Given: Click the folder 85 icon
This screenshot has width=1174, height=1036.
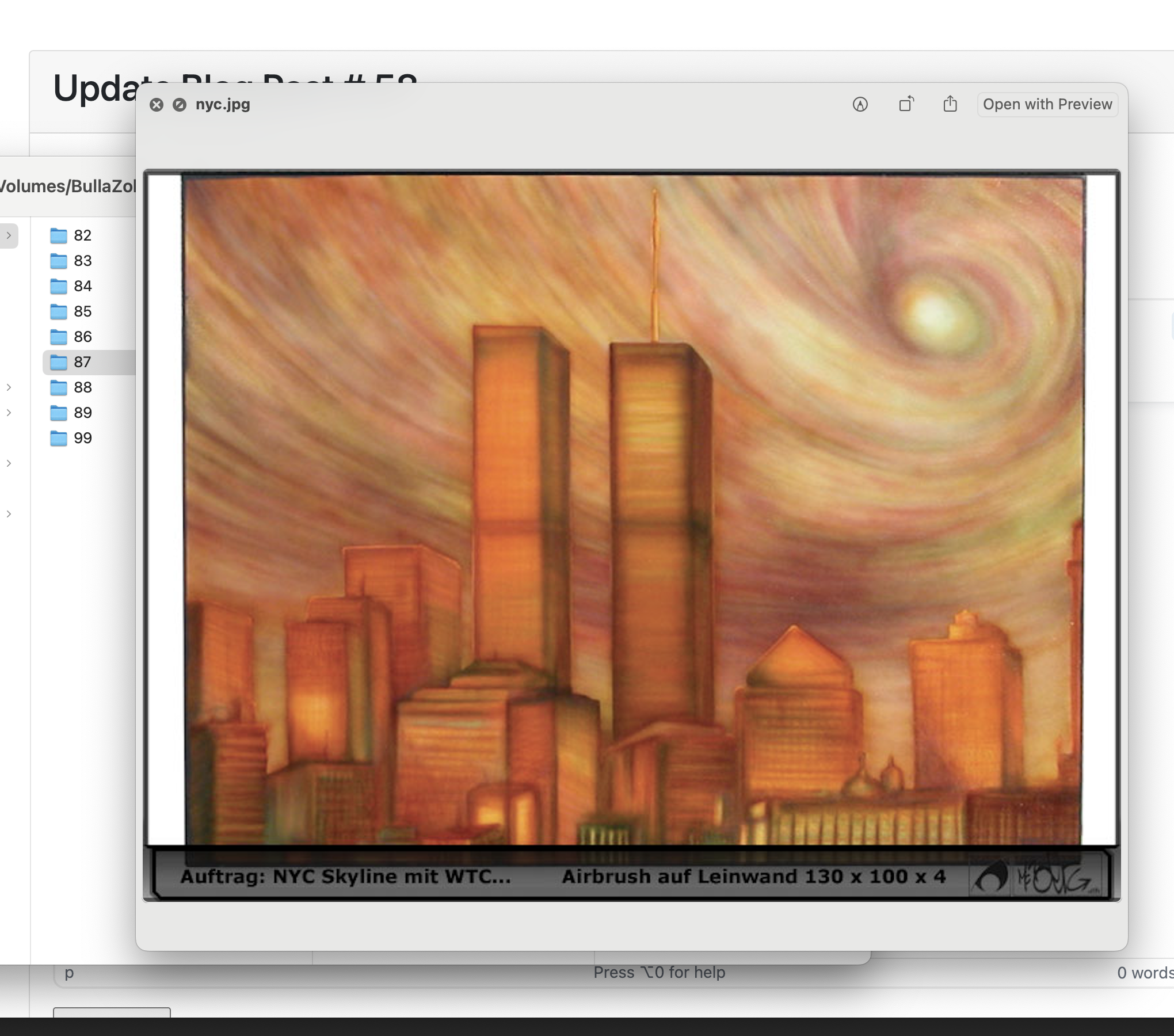Looking at the screenshot, I should point(59,311).
